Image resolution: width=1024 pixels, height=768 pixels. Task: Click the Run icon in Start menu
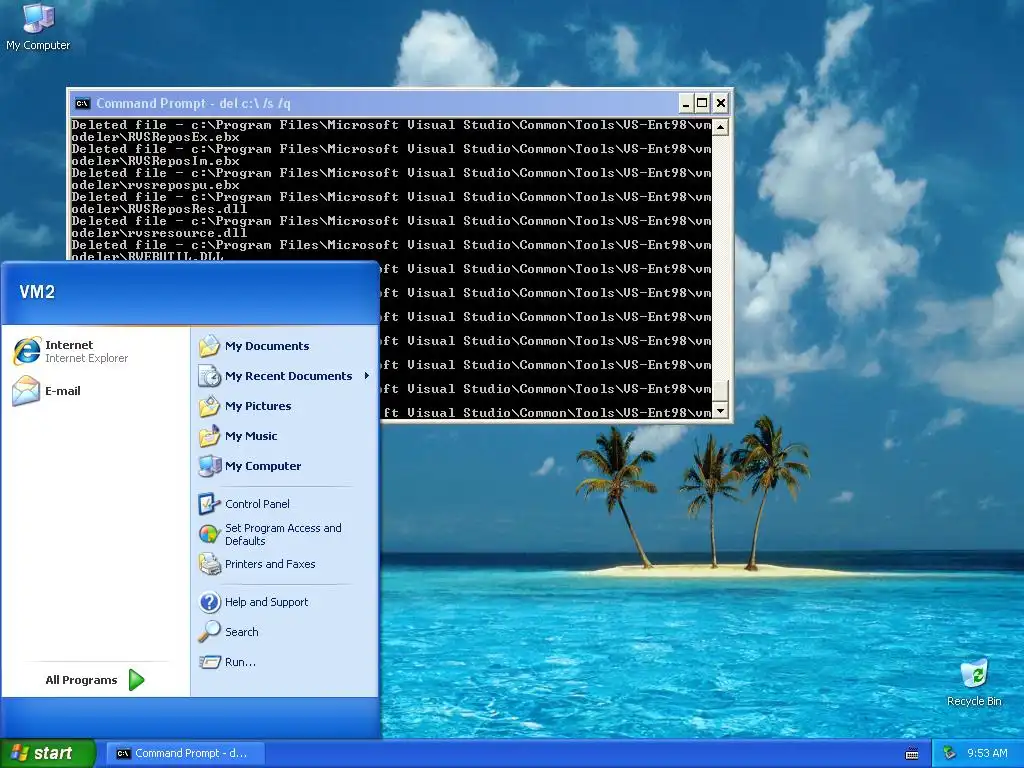210,662
